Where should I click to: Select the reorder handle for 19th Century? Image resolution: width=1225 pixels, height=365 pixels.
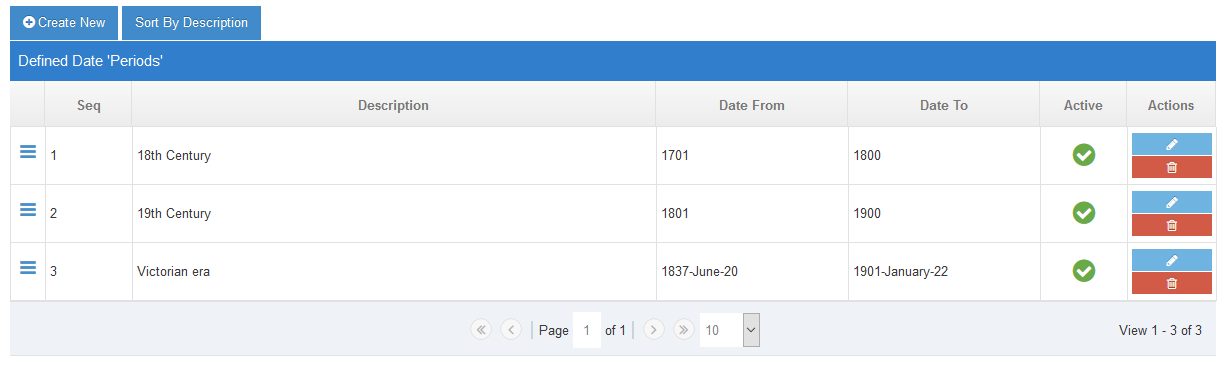point(28,209)
